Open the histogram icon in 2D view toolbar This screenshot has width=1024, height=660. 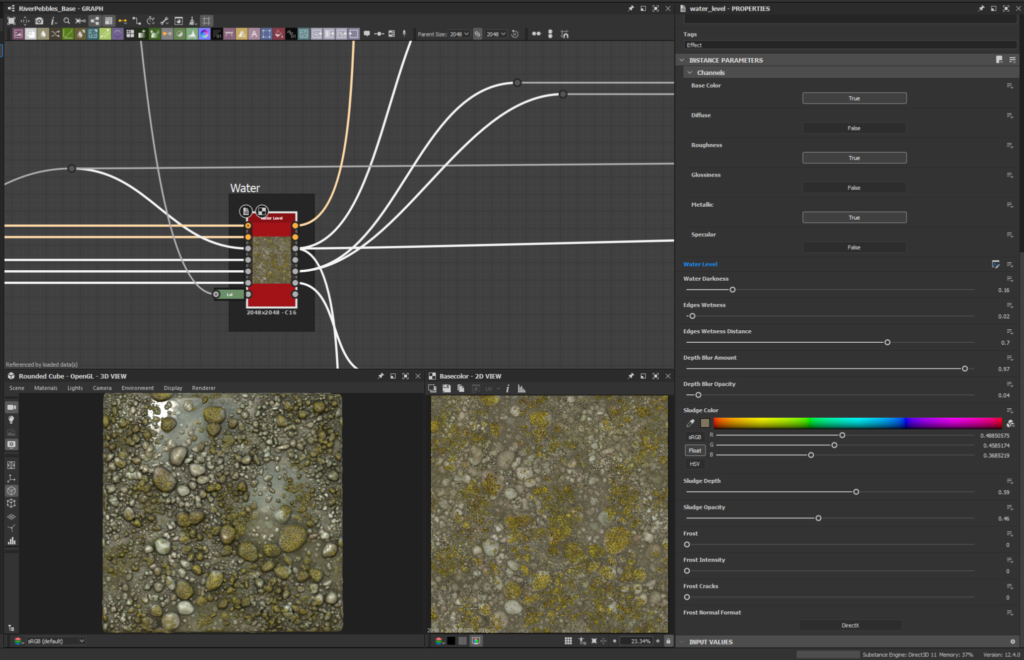521,388
